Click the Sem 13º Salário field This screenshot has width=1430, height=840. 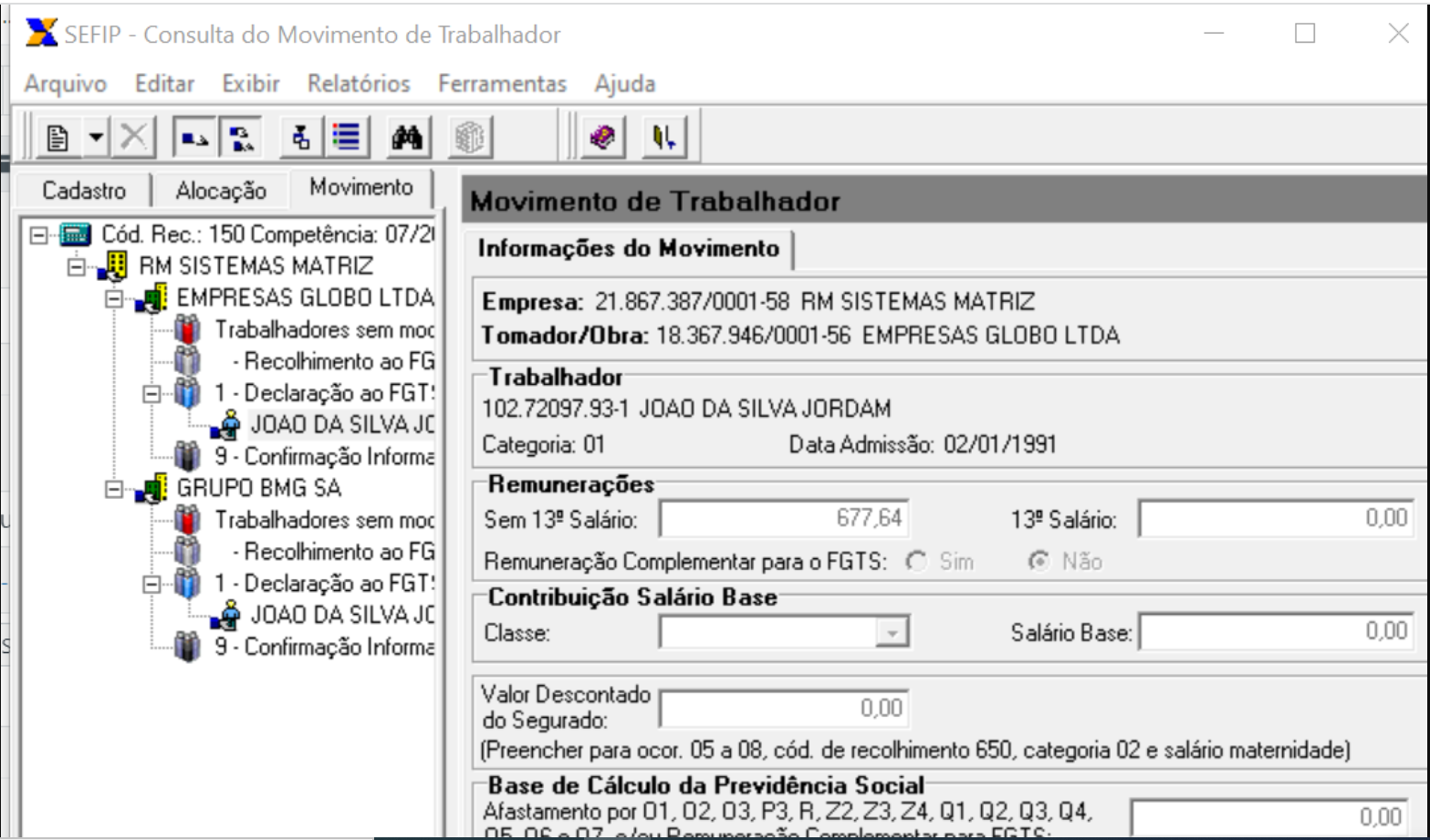pyautogui.click(x=784, y=519)
